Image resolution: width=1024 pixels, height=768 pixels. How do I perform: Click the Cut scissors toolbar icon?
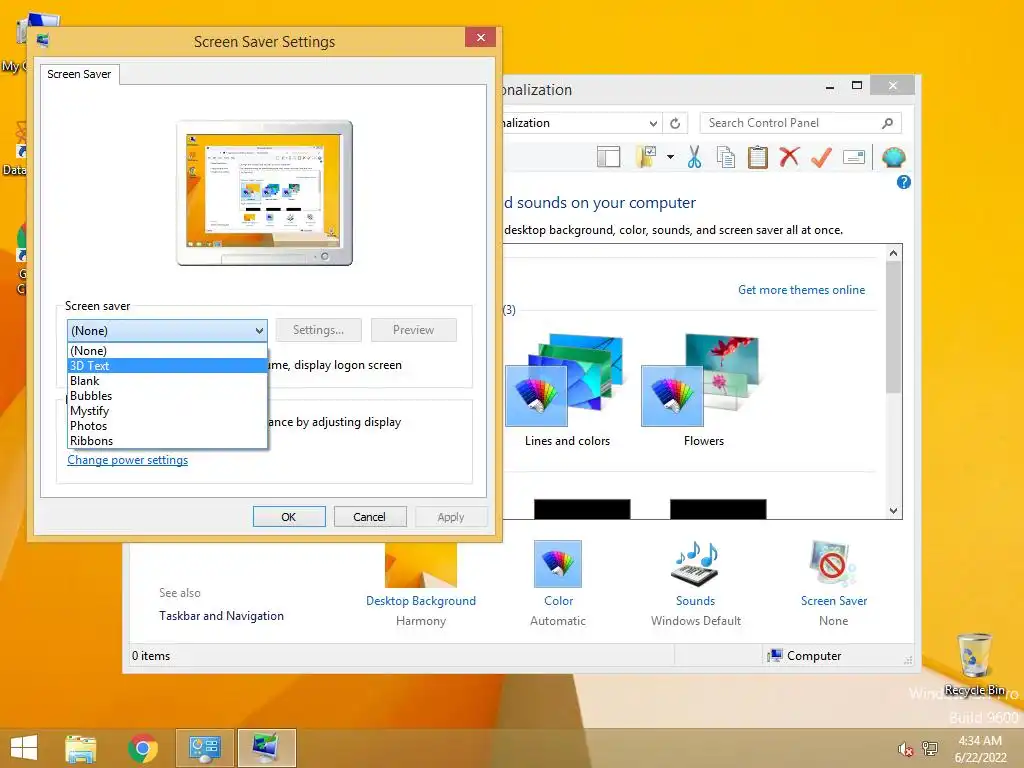694,157
